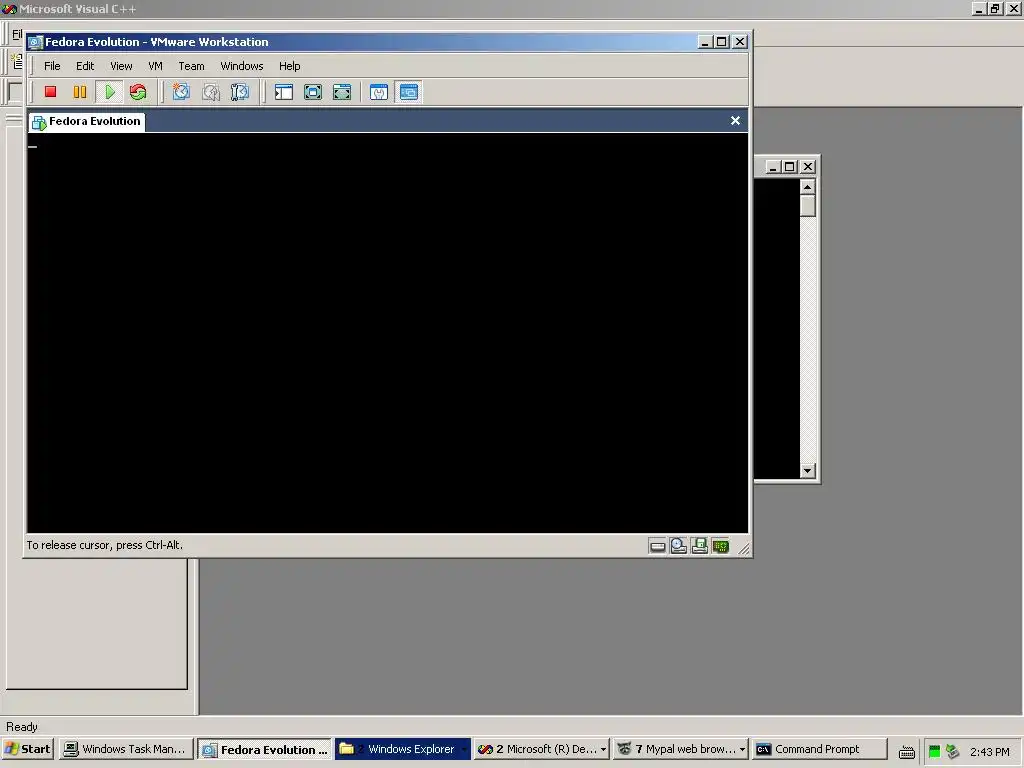Restore down the Microsoft Visual C++ window
The width and height of the screenshot is (1024, 768).
pos(995,9)
